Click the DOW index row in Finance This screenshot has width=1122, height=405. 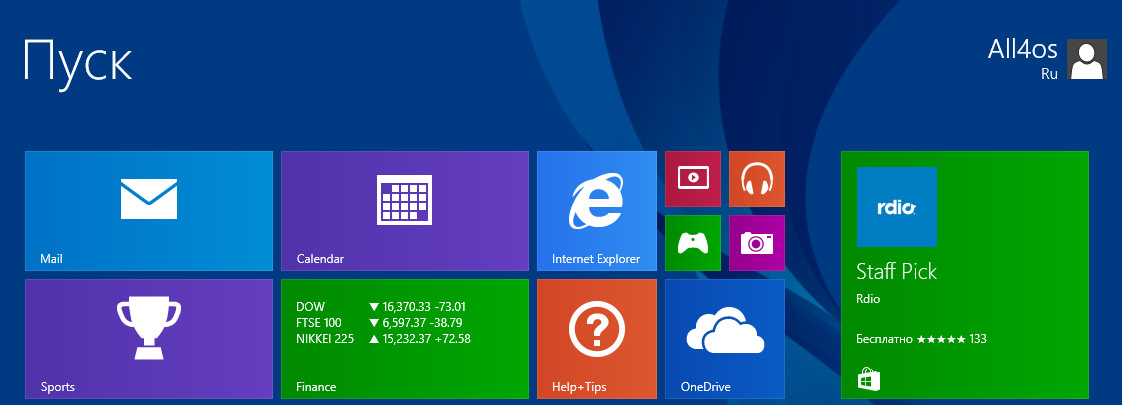coord(381,306)
